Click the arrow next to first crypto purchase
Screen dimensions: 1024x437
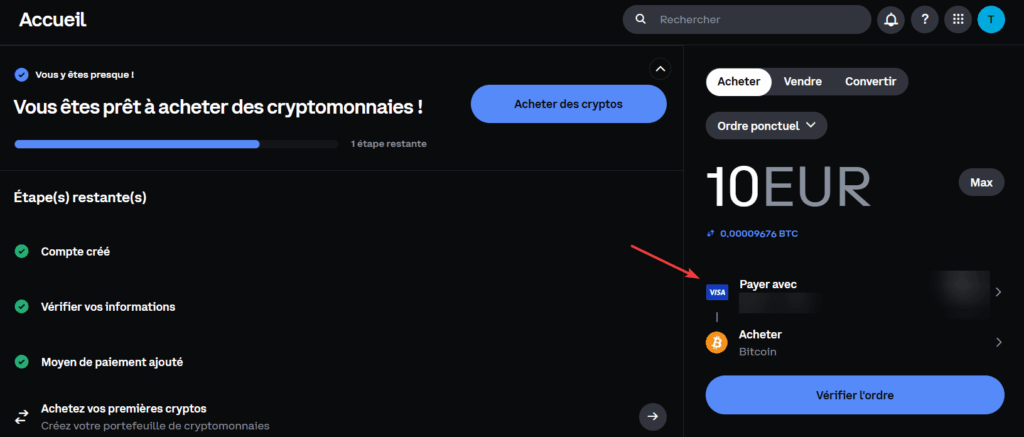tap(652, 415)
